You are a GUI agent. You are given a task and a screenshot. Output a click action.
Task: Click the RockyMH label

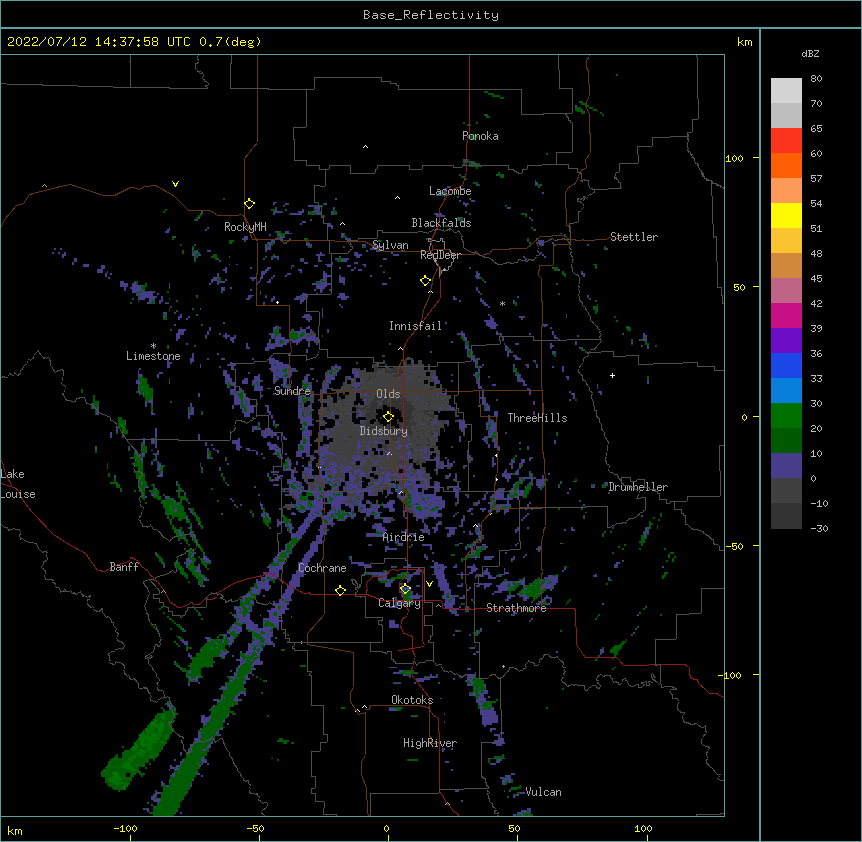click(245, 227)
